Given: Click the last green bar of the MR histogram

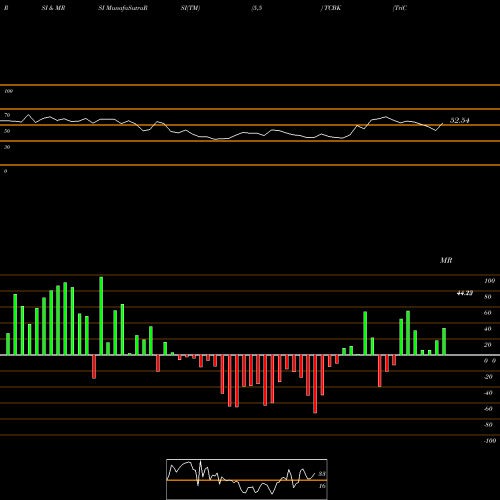Looking at the screenshot, I should 444,342.
